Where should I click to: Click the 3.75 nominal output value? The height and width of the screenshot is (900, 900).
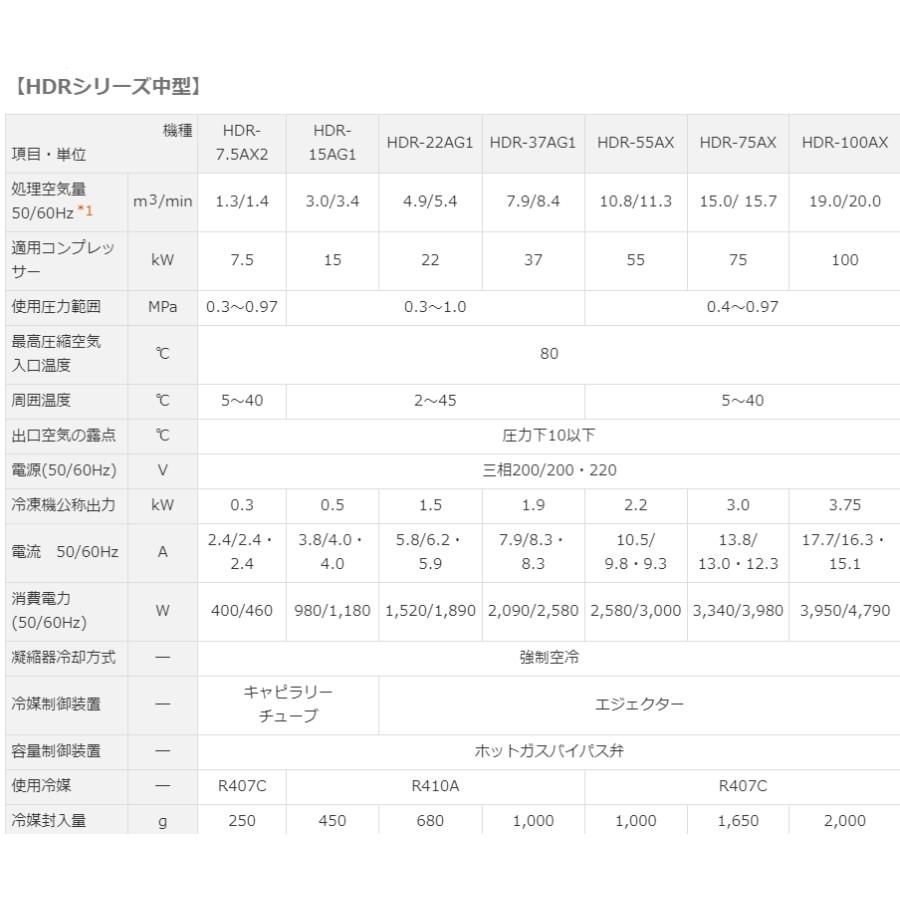click(x=844, y=505)
